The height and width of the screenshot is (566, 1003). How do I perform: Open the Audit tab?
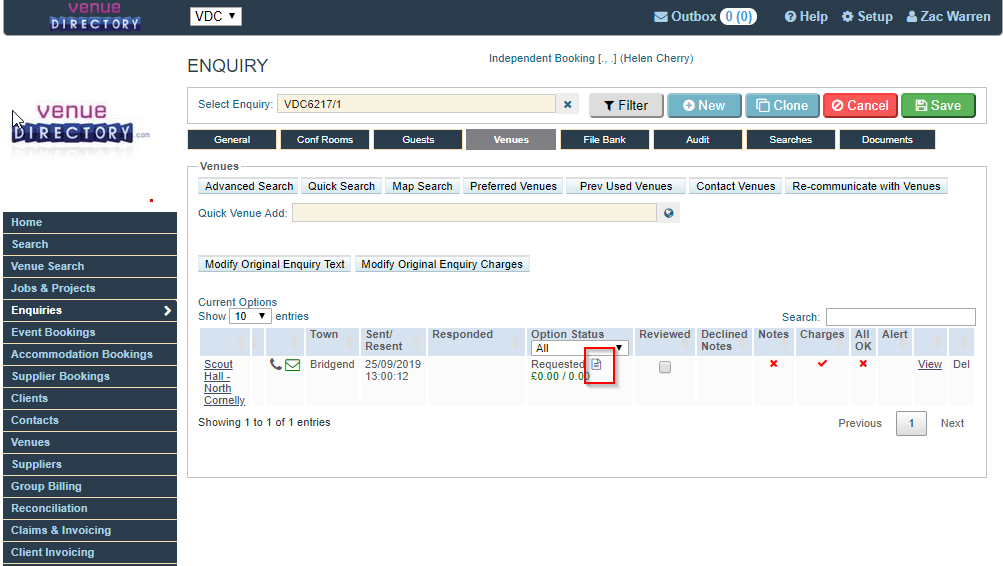click(x=697, y=139)
